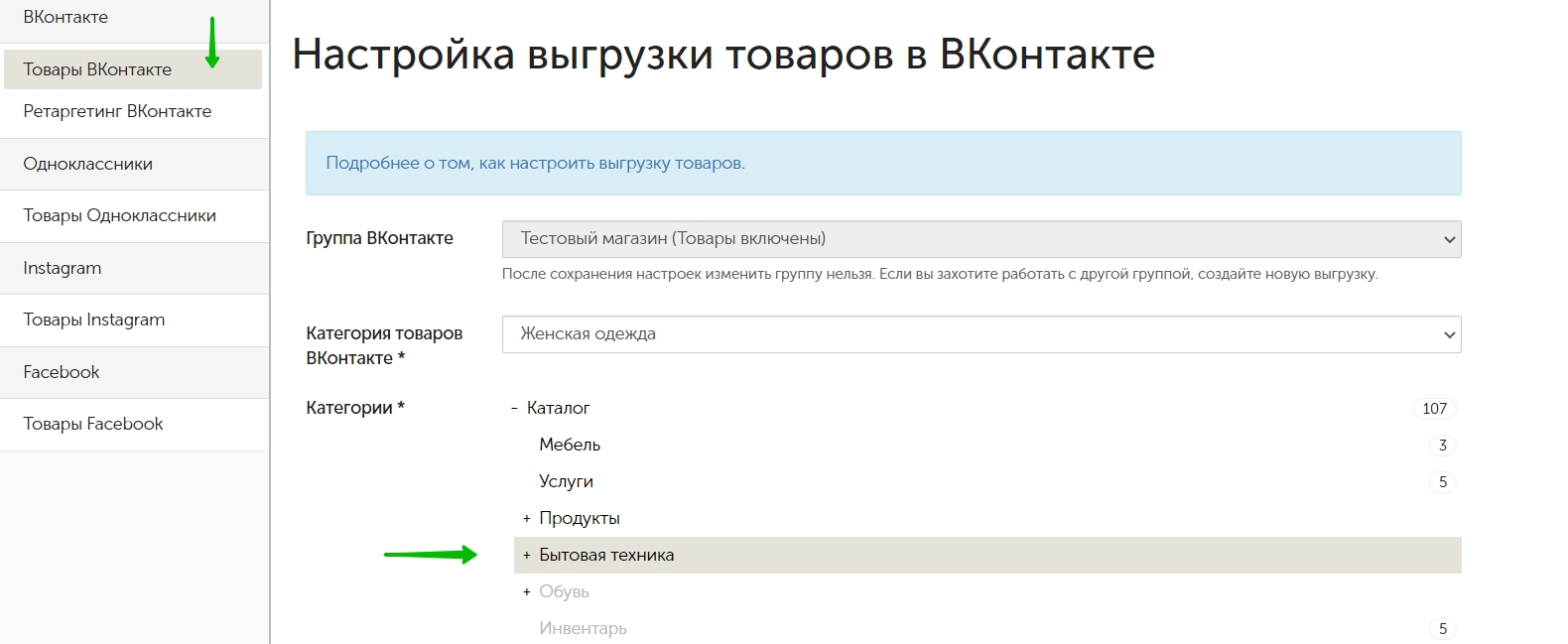
Task: Click the 5 count badge for Услуги
Action: click(1442, 481)
